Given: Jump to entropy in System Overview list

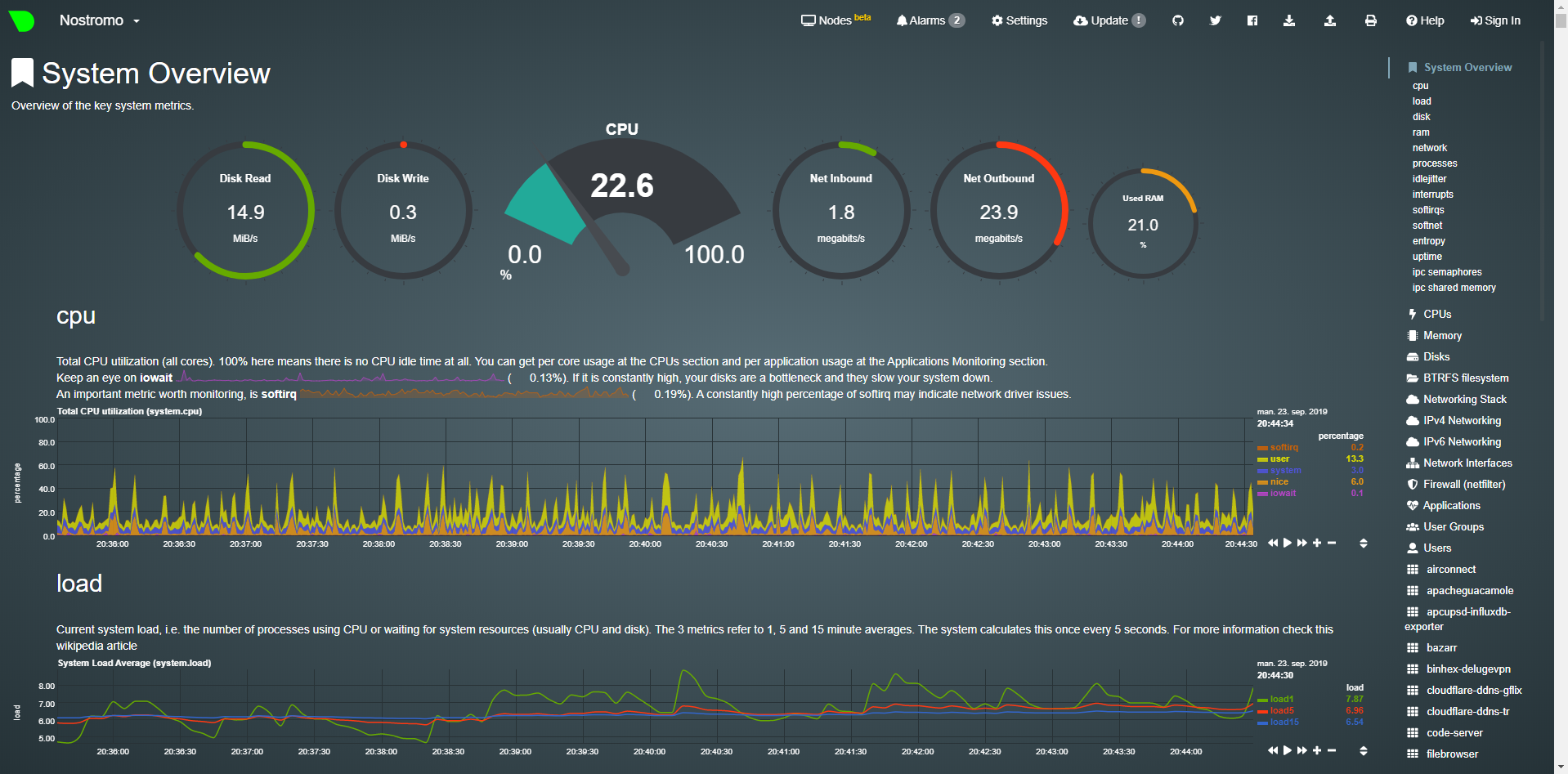Looking at the screenshot, I should click(x=1428, y=241).
